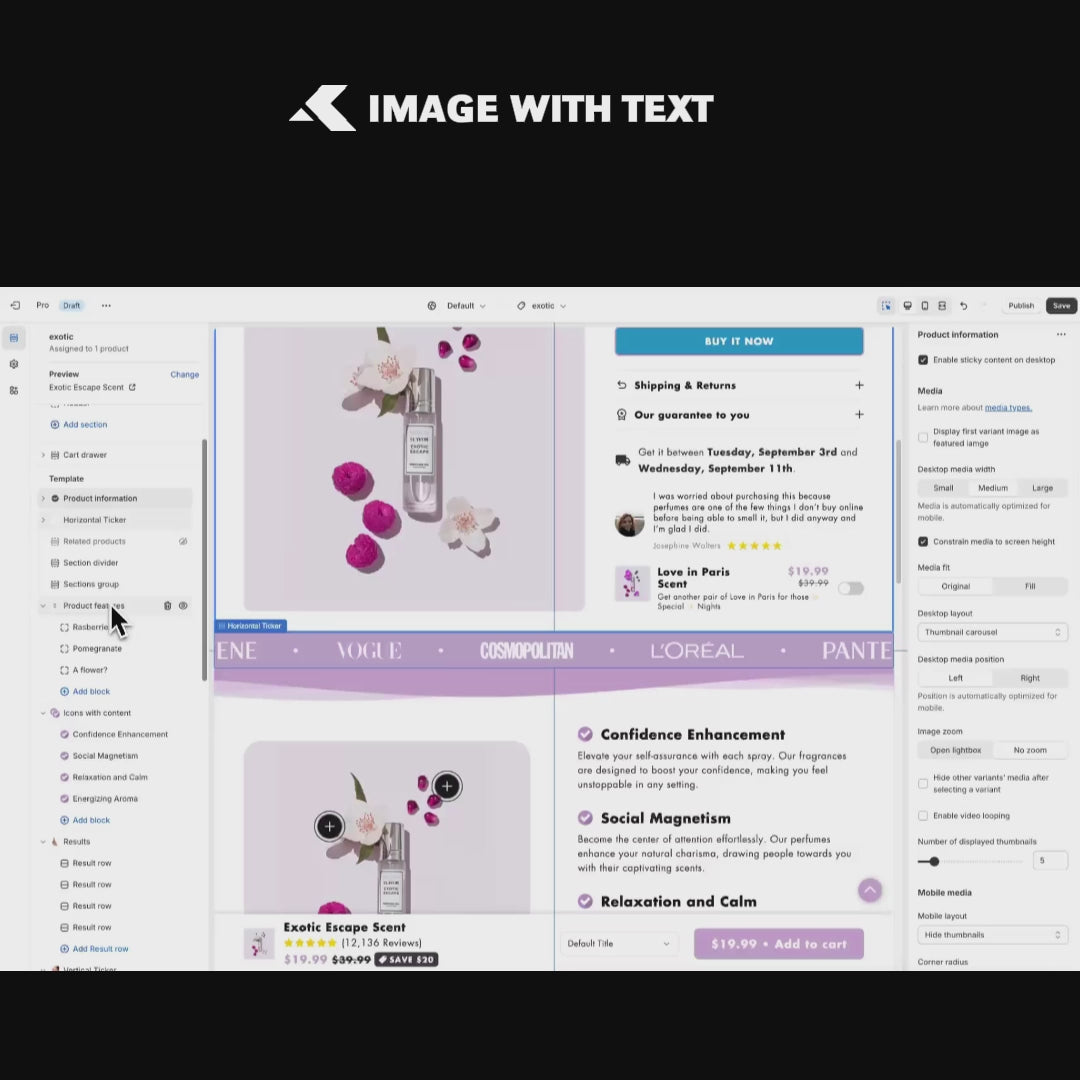Click the Publish button

tap(1021, 306)
